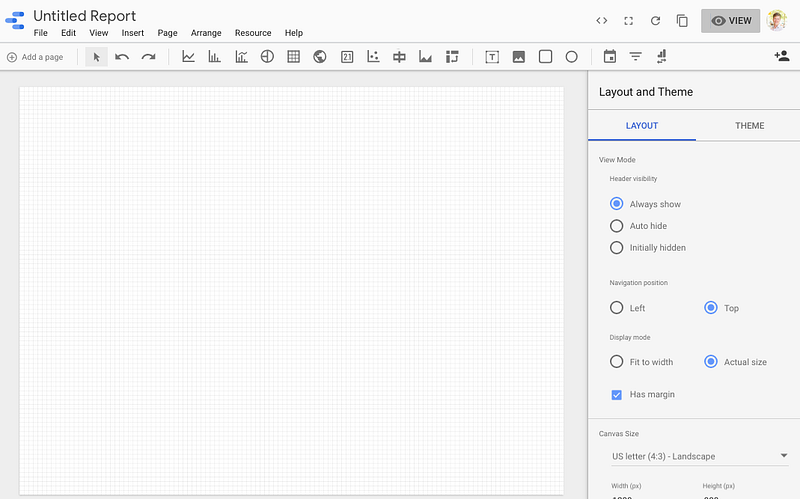The width and height of the screenshot is (800, 499).
Task: Open the Arrange menu
Action: click(206, 33)
